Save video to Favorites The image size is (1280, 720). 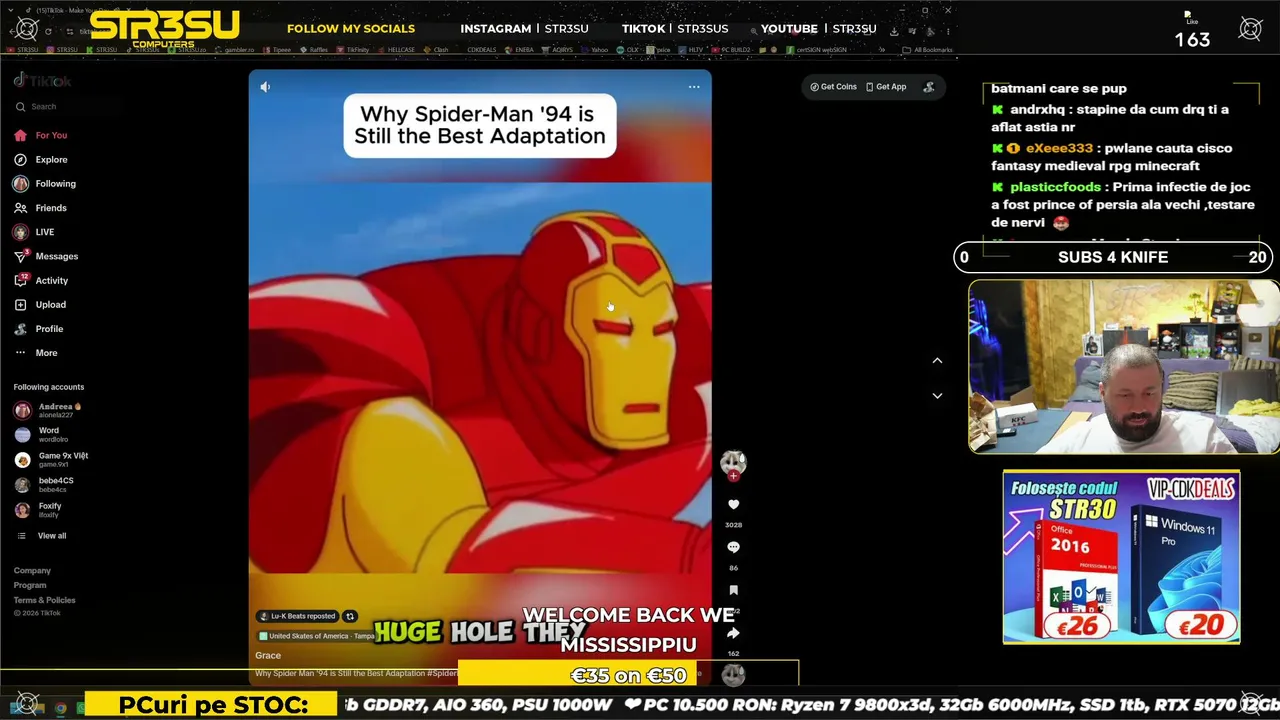pos(733,590)
